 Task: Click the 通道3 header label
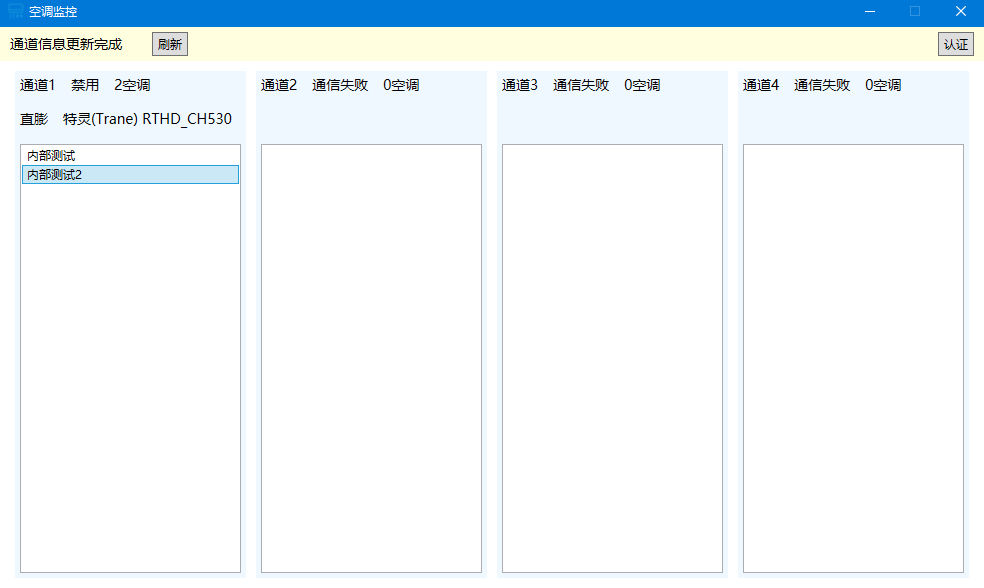(x=520, y=85)
